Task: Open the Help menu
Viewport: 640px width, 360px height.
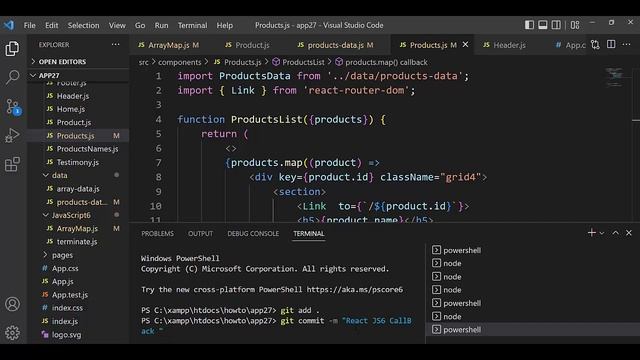Action: coord(224,25)
